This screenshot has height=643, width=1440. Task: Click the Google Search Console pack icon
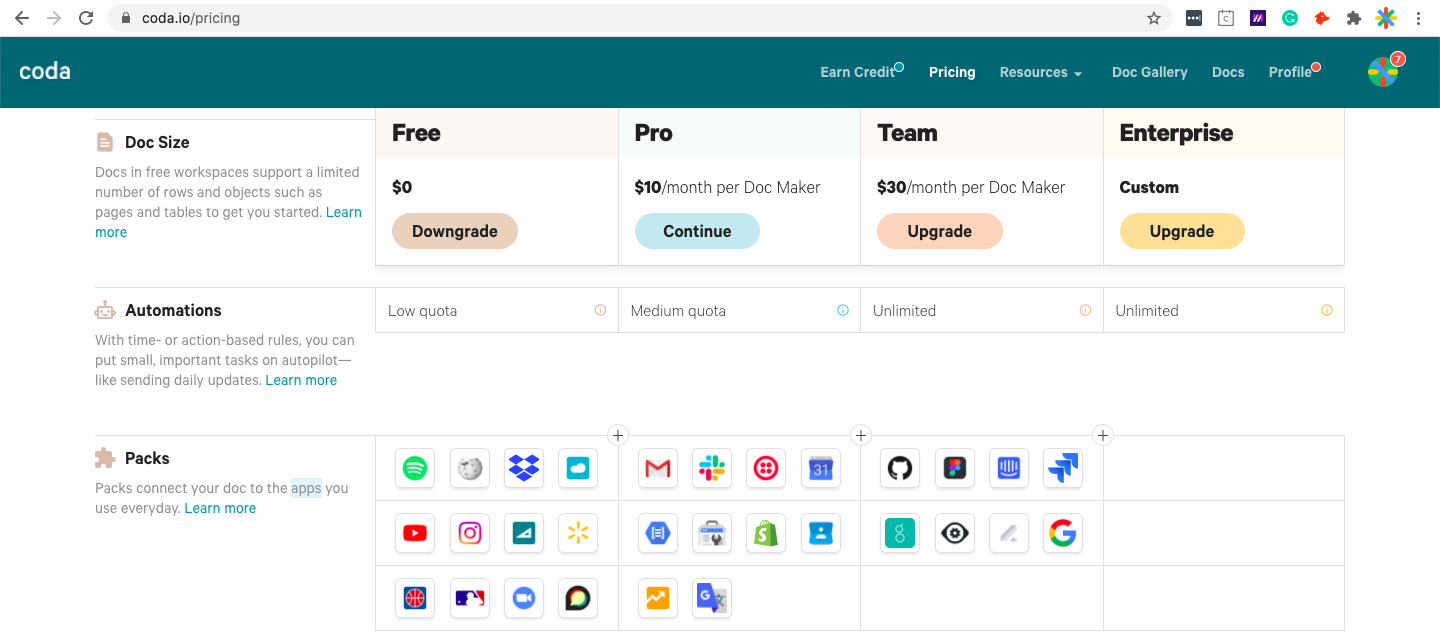coord(712,533)
